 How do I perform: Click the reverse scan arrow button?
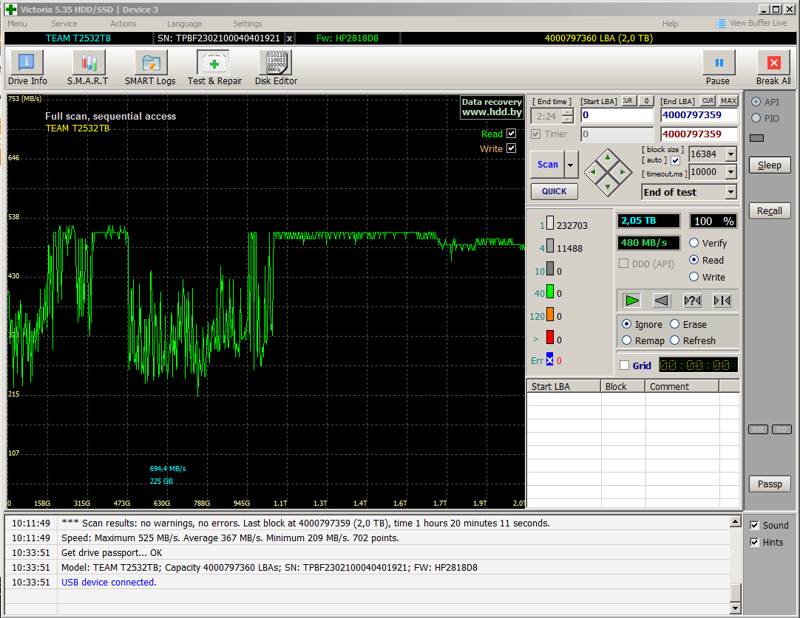coord(662,301)
